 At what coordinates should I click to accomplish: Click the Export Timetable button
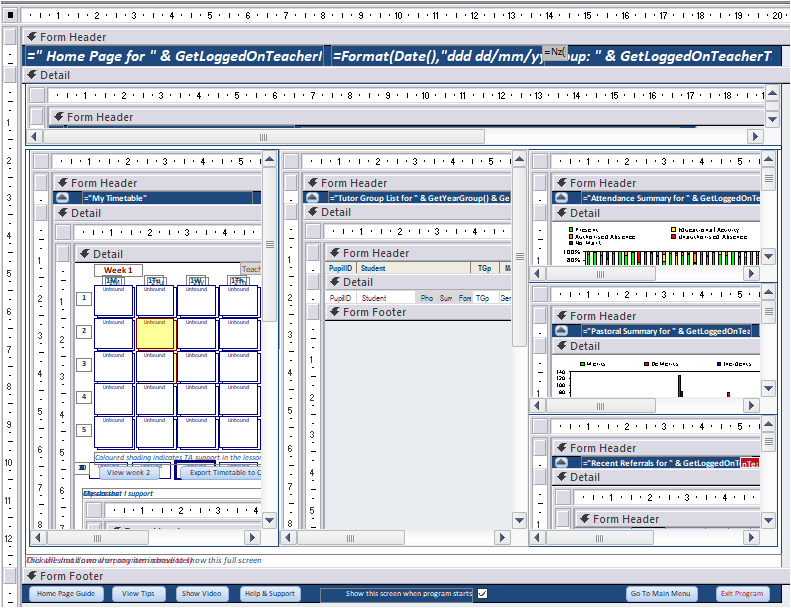pyautogui.click(x=221, y=473)
